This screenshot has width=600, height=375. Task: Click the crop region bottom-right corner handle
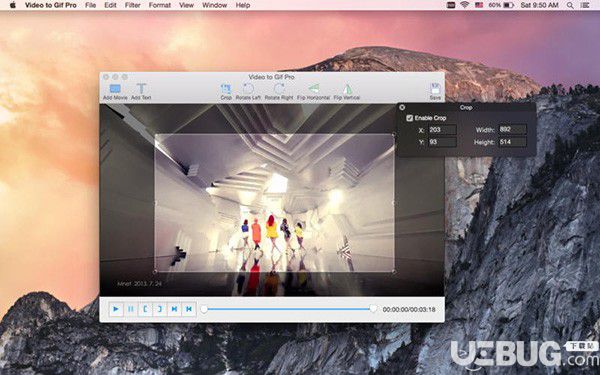click(x=394, y=271)
